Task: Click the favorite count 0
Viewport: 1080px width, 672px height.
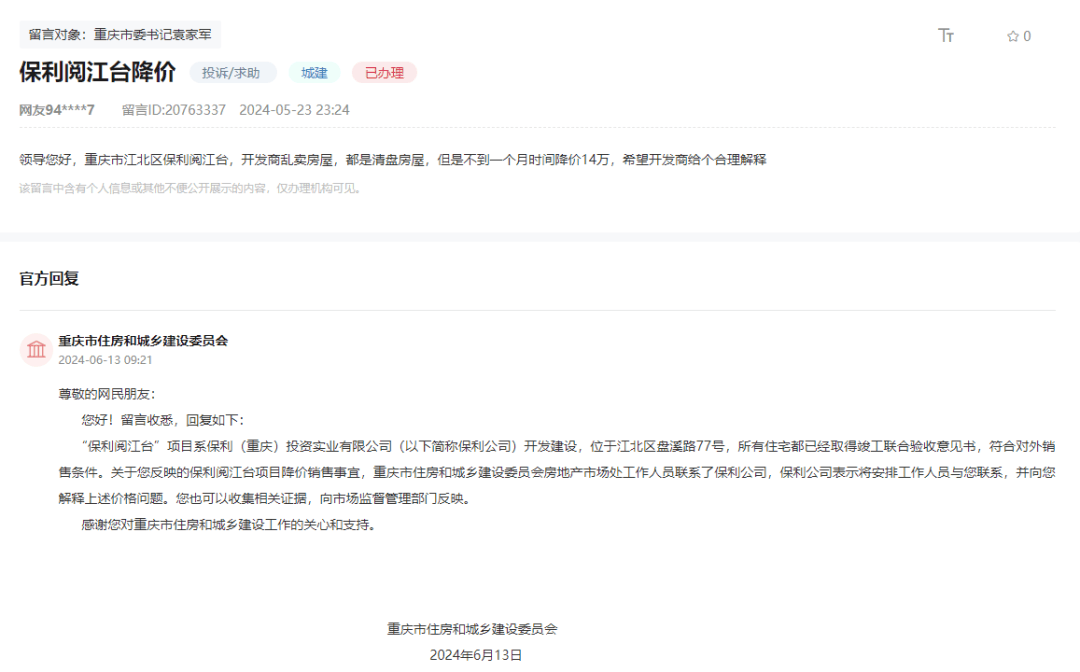Action: (1027, 36)
